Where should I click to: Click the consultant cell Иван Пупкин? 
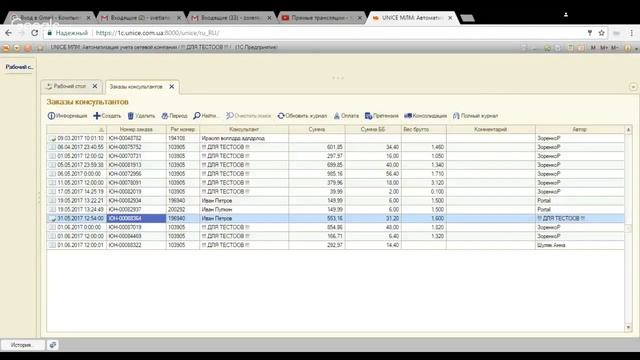tap(244, 209)
